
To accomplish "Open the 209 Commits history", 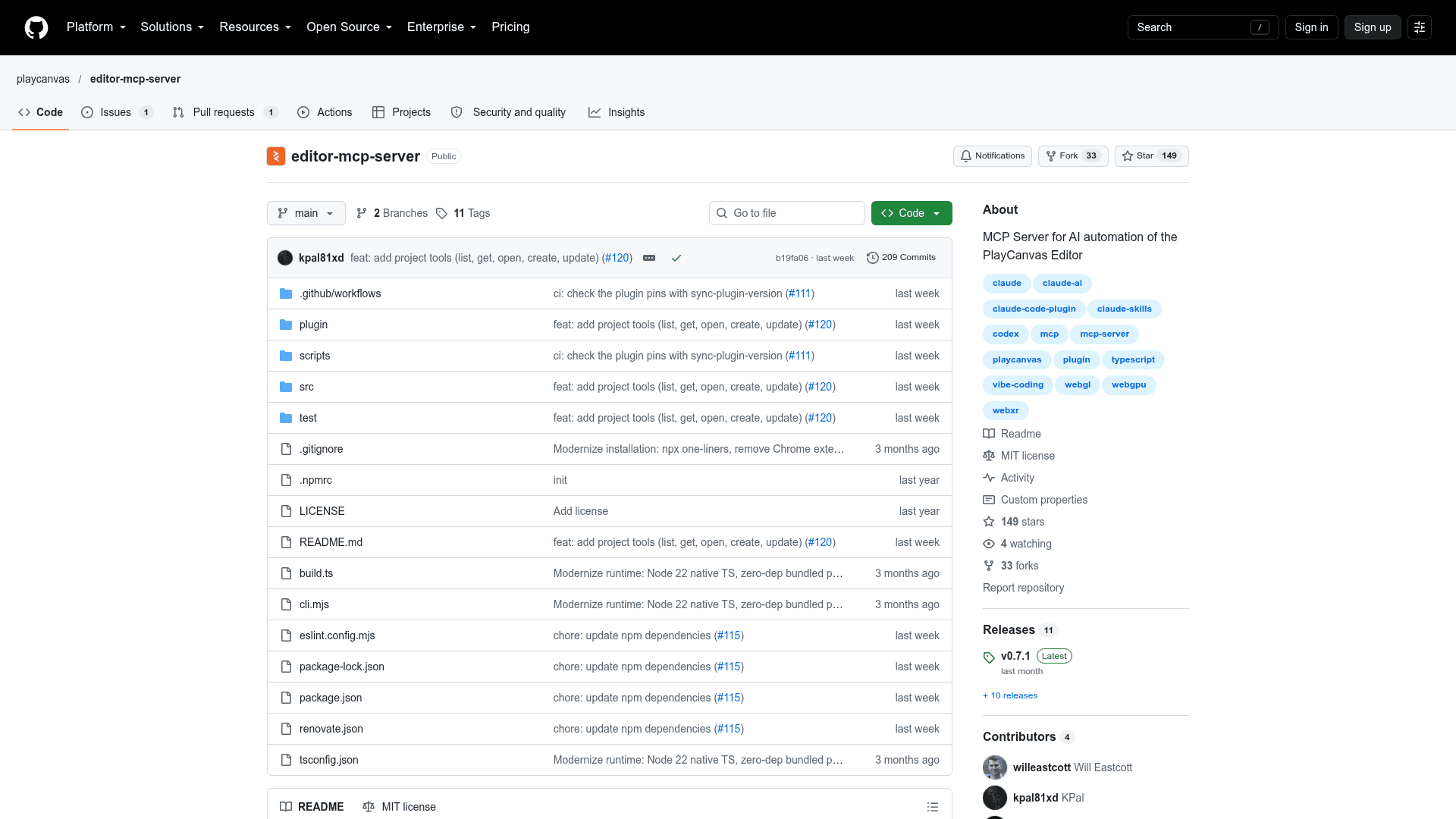I will [901, 258].
